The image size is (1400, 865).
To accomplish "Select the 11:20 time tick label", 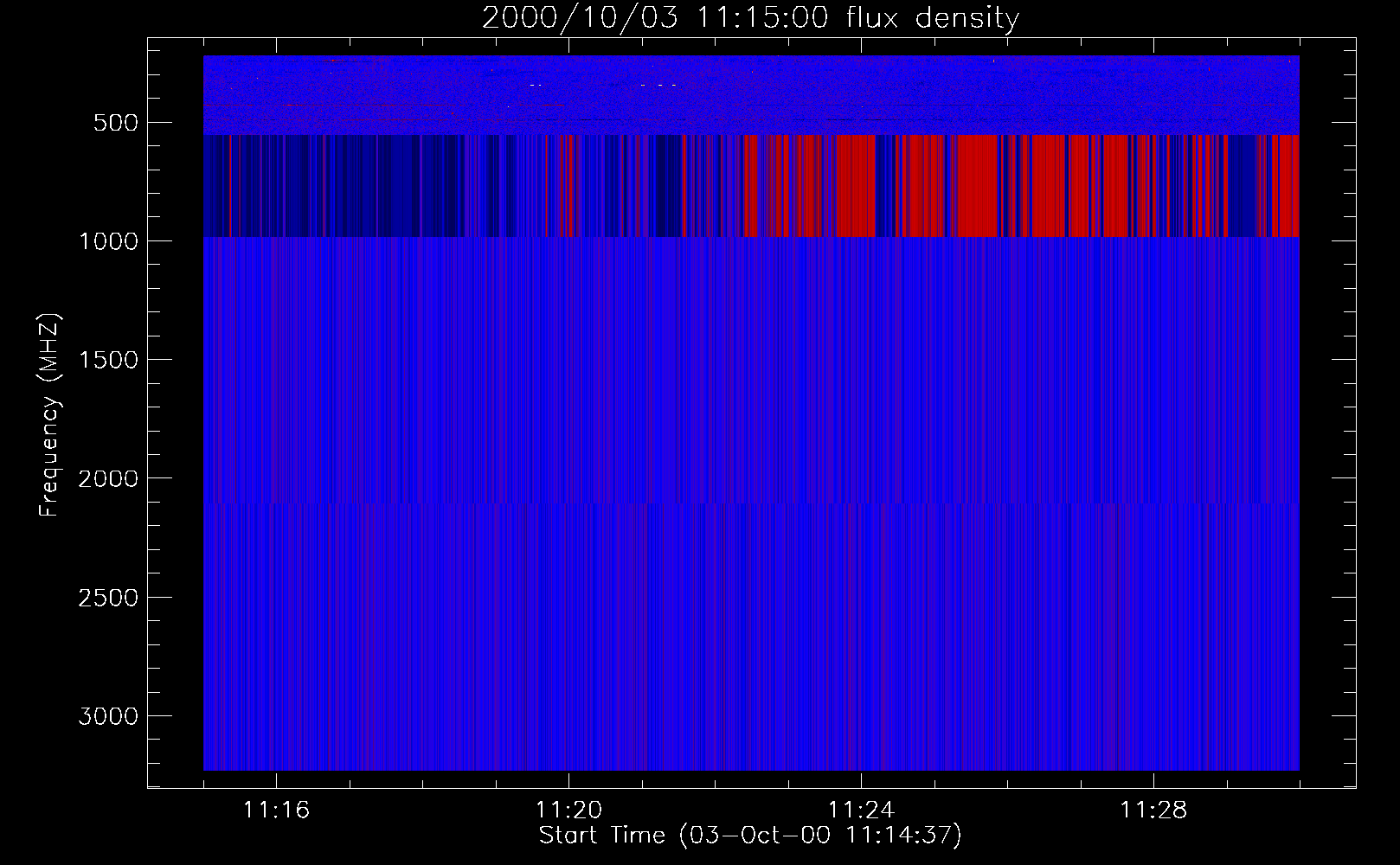I will (568, 811).
